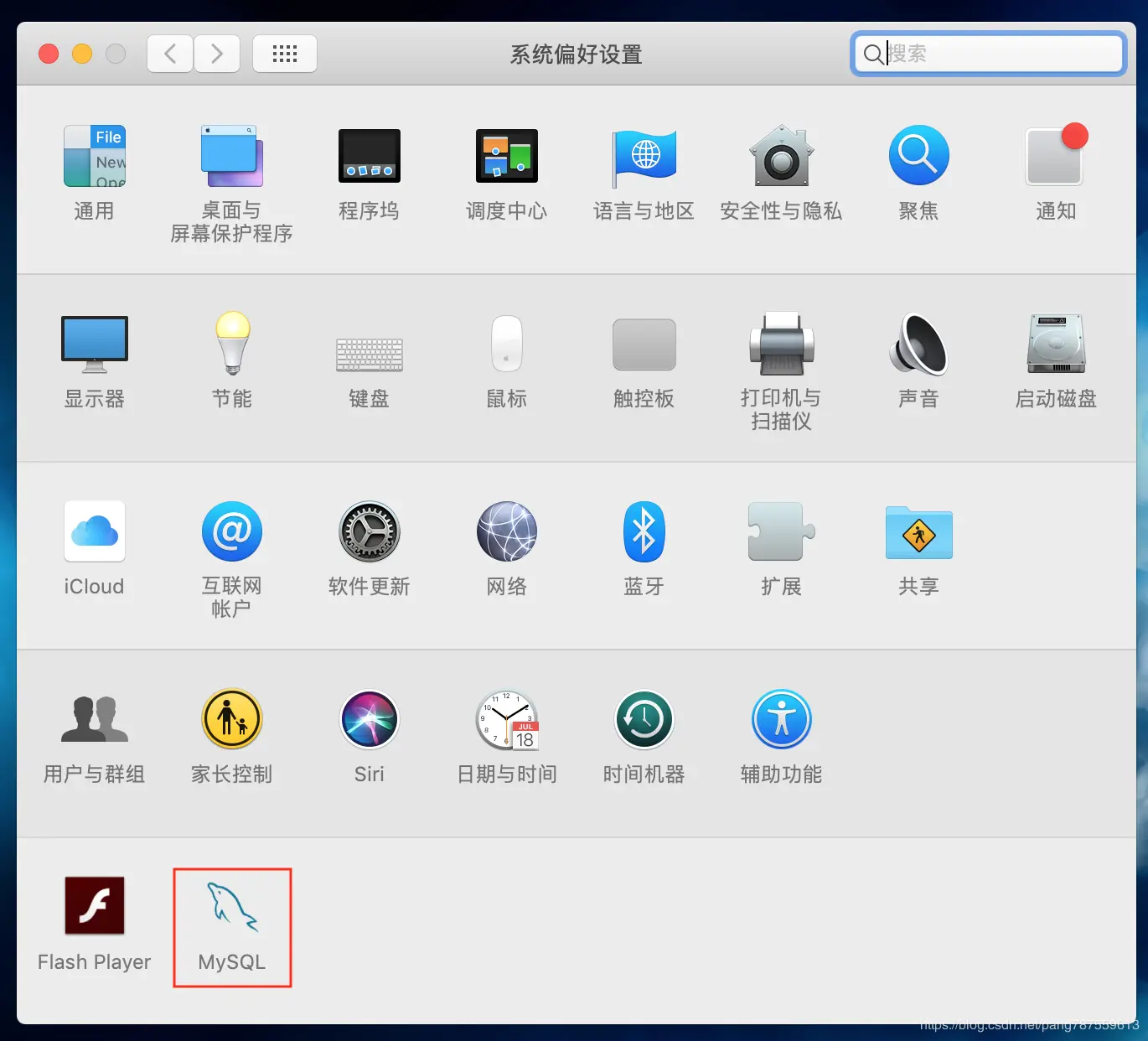This screenshot has width=1148, height=1041.
Task: Click the back navigation arrow
Action: point(169,53)
